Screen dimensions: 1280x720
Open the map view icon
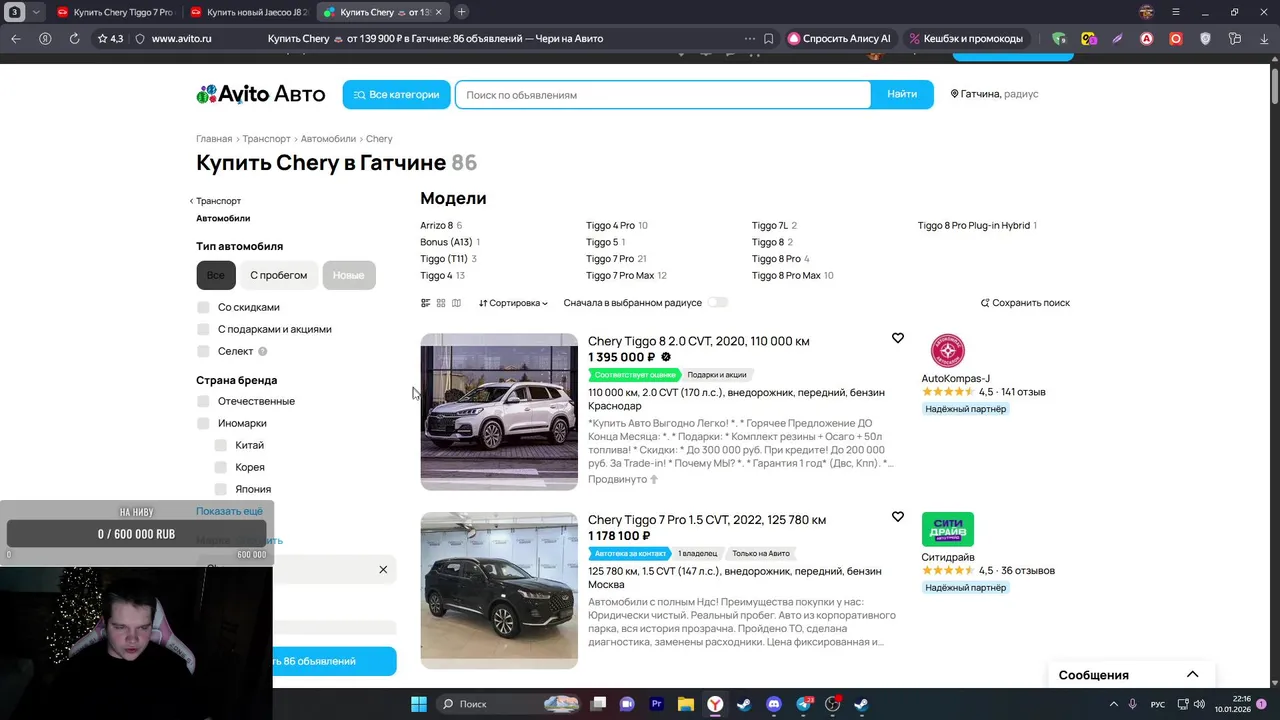point(456,303)
